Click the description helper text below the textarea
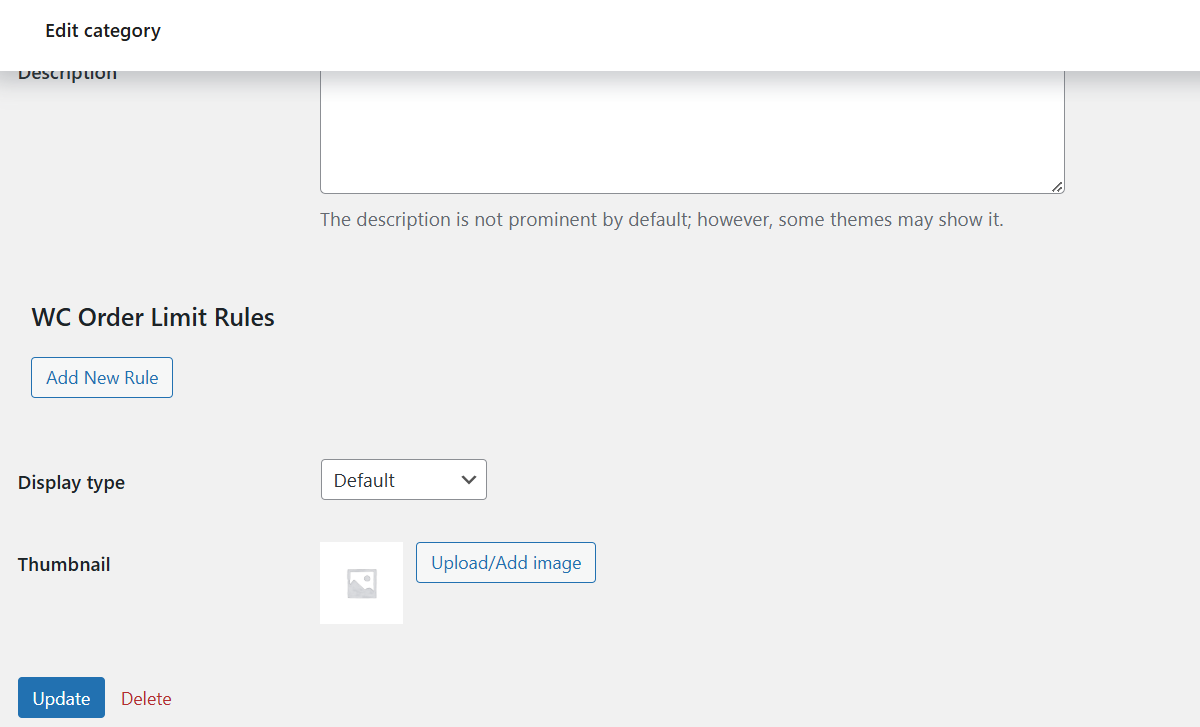This screenshot has height=727, width=1200. 660,219
